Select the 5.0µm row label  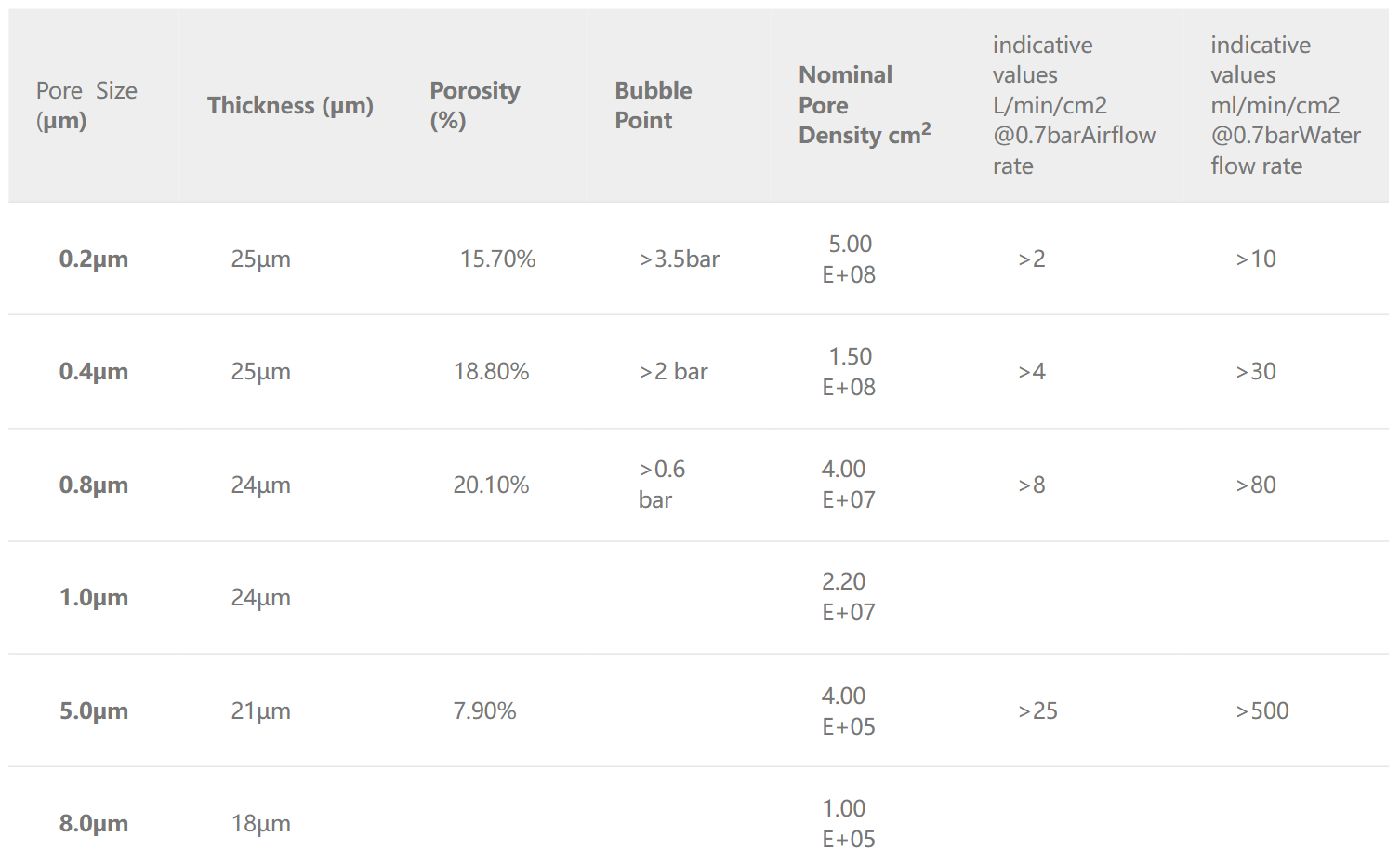click(94, 710)
